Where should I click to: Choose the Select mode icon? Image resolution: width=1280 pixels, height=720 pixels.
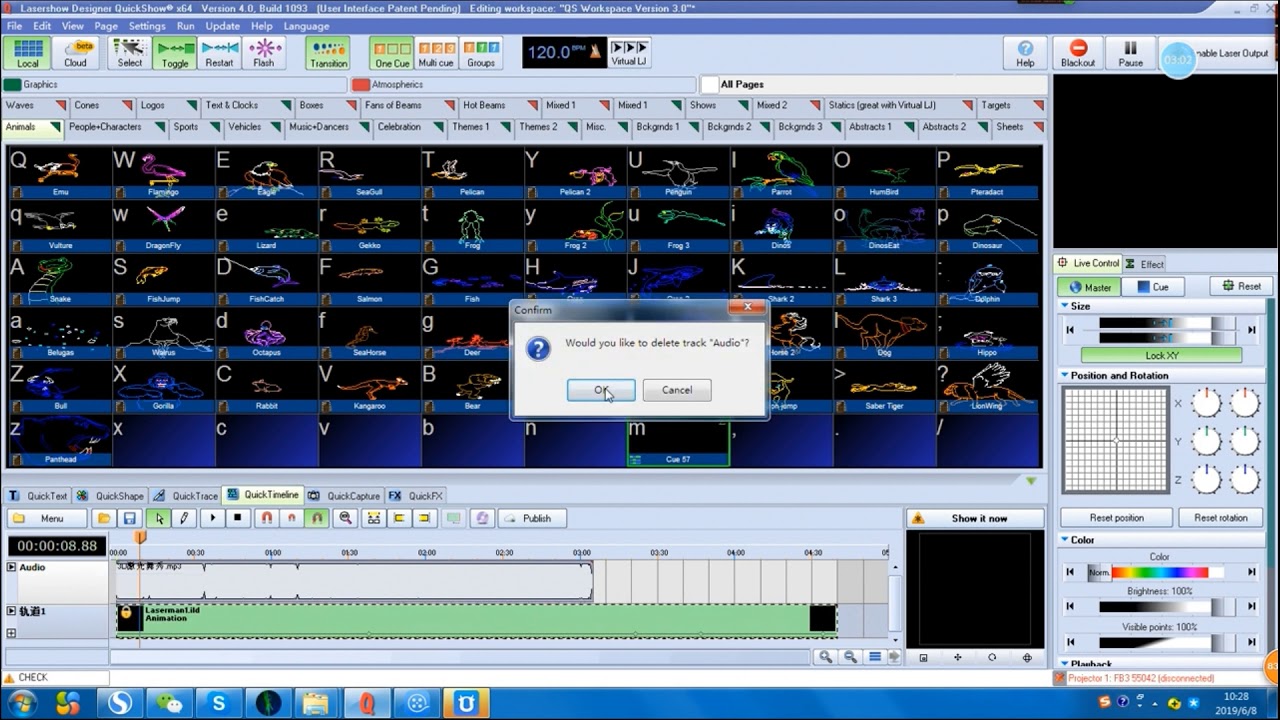click(130, 53)
